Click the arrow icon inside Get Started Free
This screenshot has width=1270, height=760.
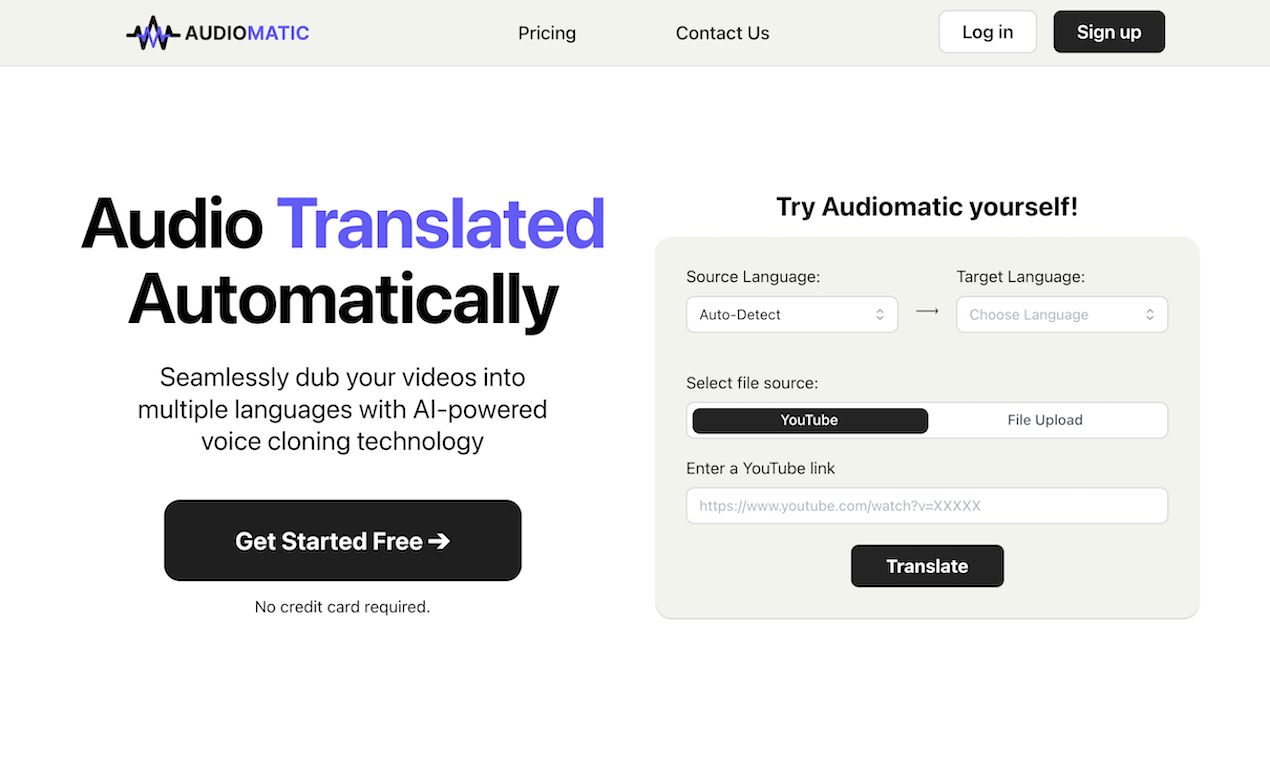coord(440,540)
